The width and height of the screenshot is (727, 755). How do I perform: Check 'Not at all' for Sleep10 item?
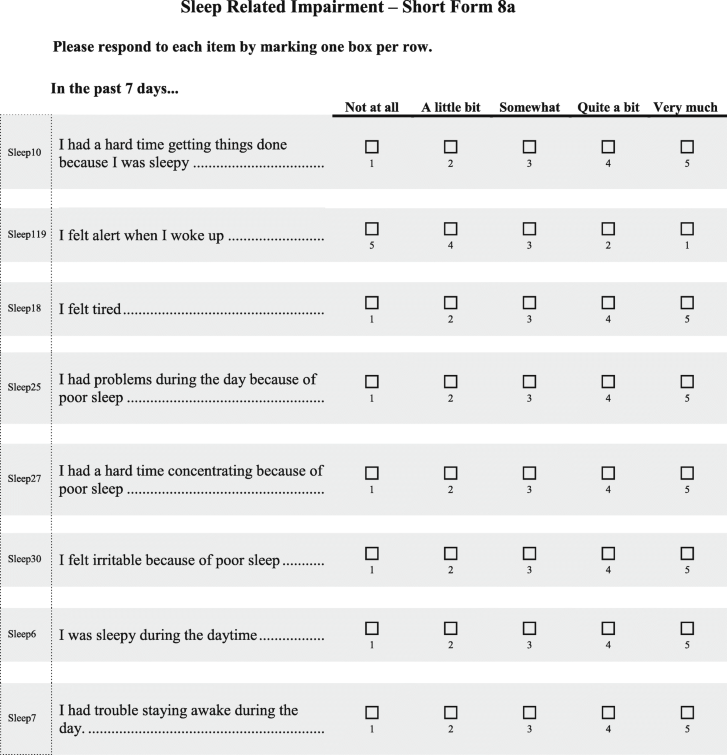(x=372, y=146)
